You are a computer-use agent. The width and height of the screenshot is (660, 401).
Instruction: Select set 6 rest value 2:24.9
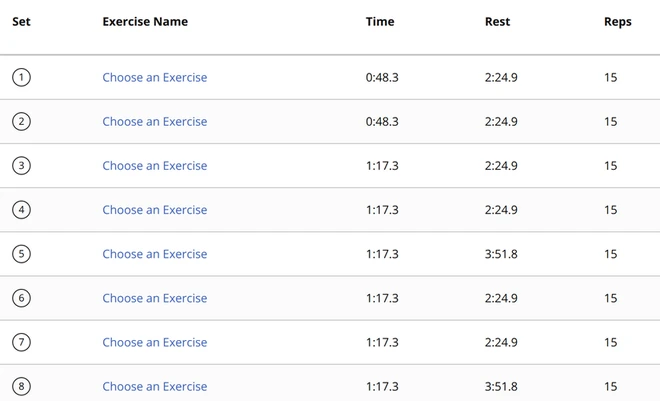click(x=501, y=298)
